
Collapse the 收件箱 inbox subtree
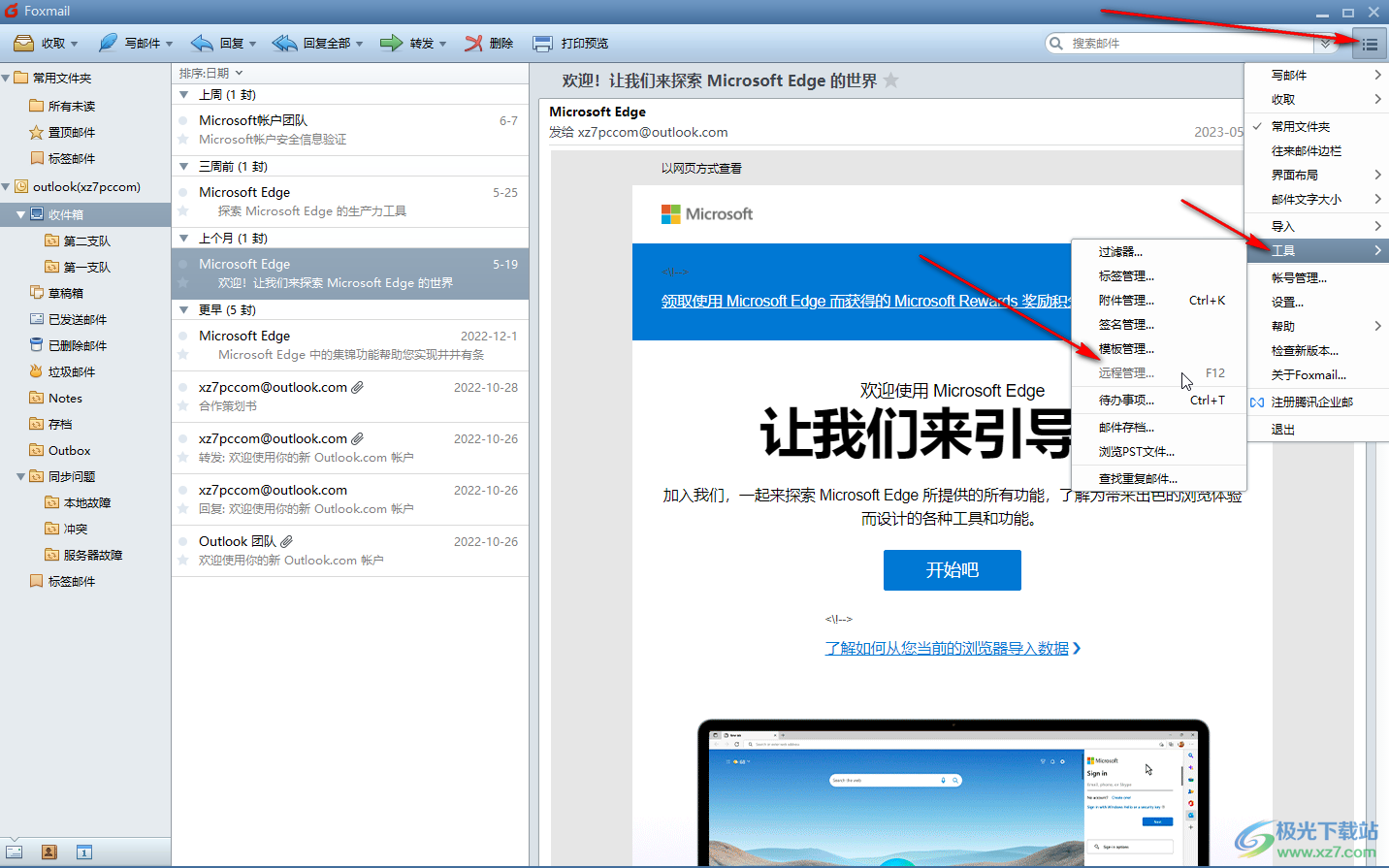click(x=20, y=214)
